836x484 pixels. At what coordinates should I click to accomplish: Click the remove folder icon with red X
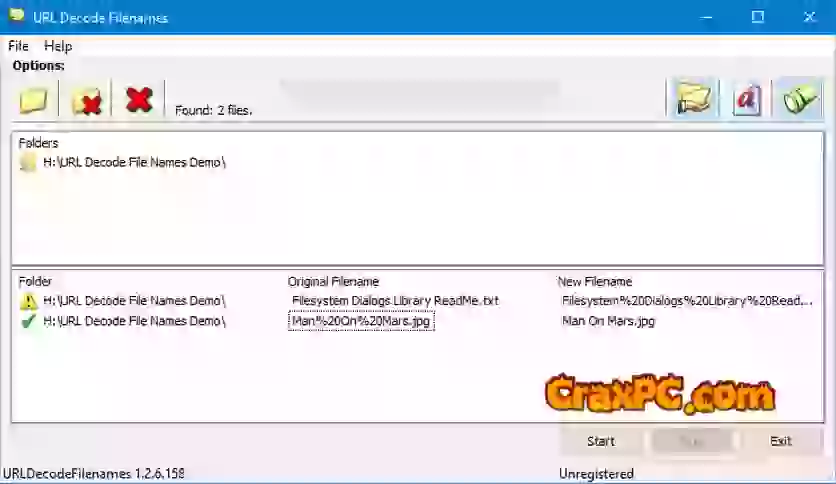pyautogui.click(x=87, y=100)
